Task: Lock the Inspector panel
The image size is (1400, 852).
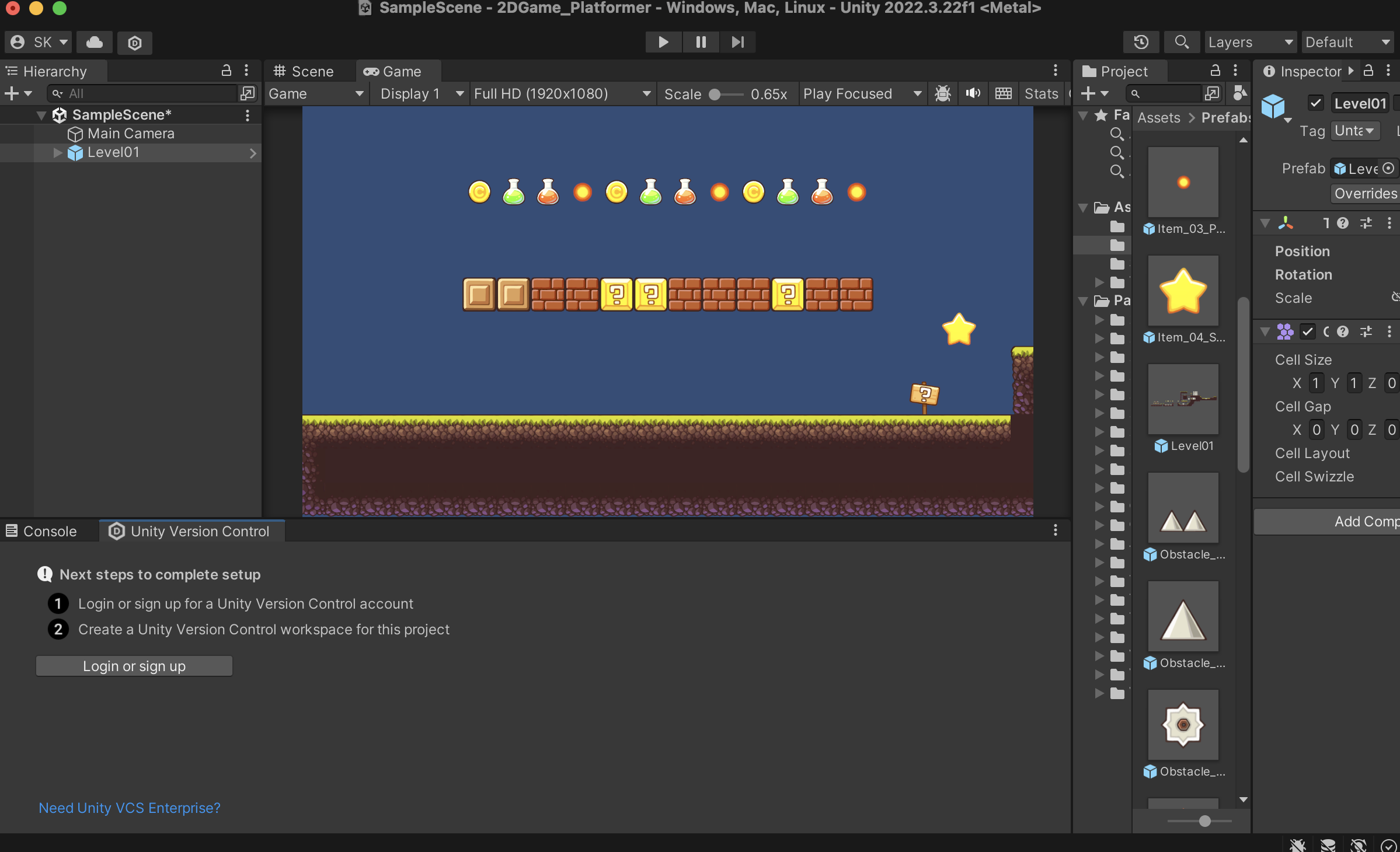Action: [x=1368, y=71]
